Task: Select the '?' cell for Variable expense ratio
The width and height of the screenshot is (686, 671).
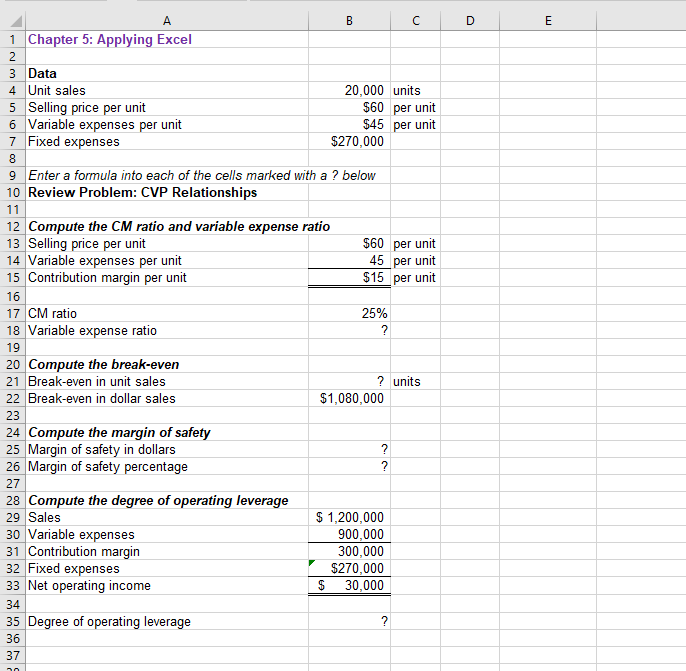Action: (x=349, y=331)
